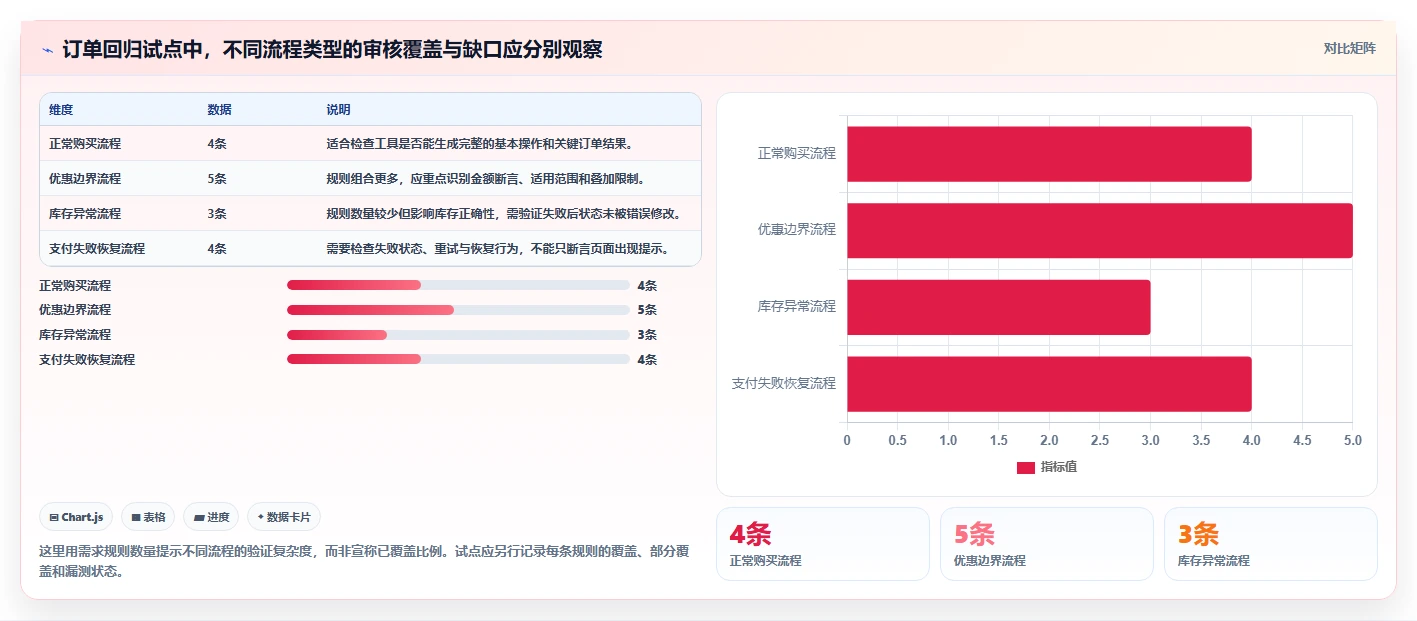Click the 5条 value in the table
Image resolution: width=1417 pixels, height=621 pixels.
coord(217,179)
